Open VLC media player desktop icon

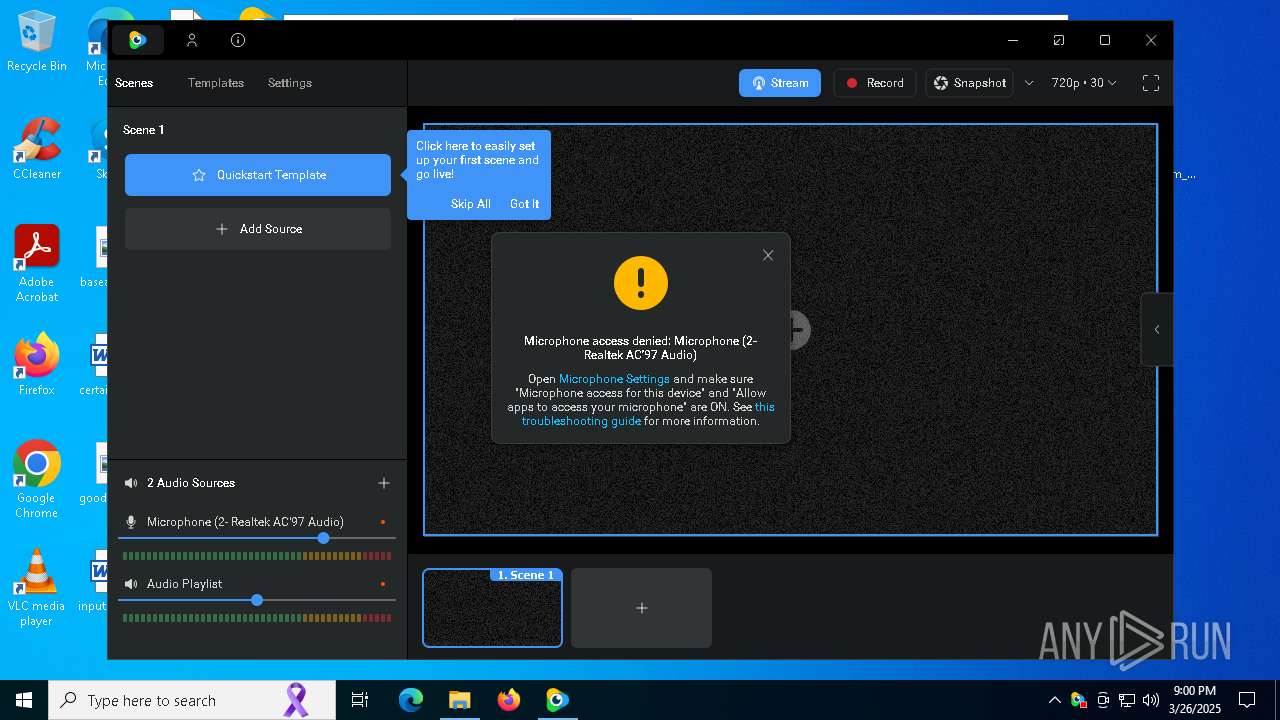tap(36, 588)
